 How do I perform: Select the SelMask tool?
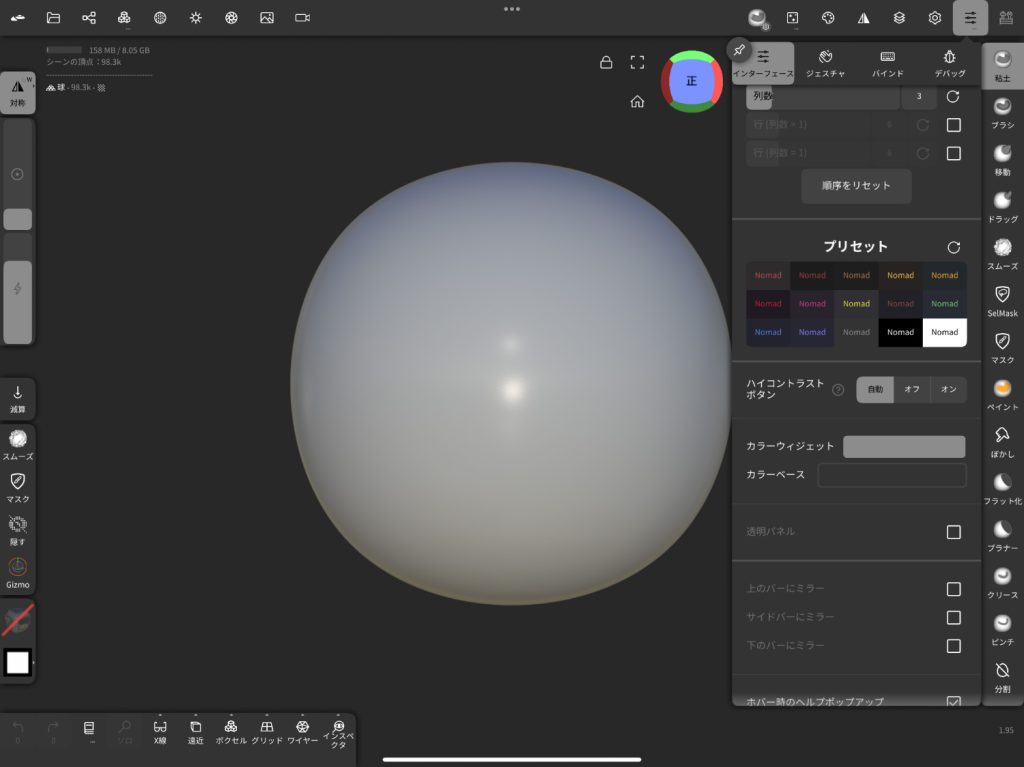click(x=1002, y=299)
